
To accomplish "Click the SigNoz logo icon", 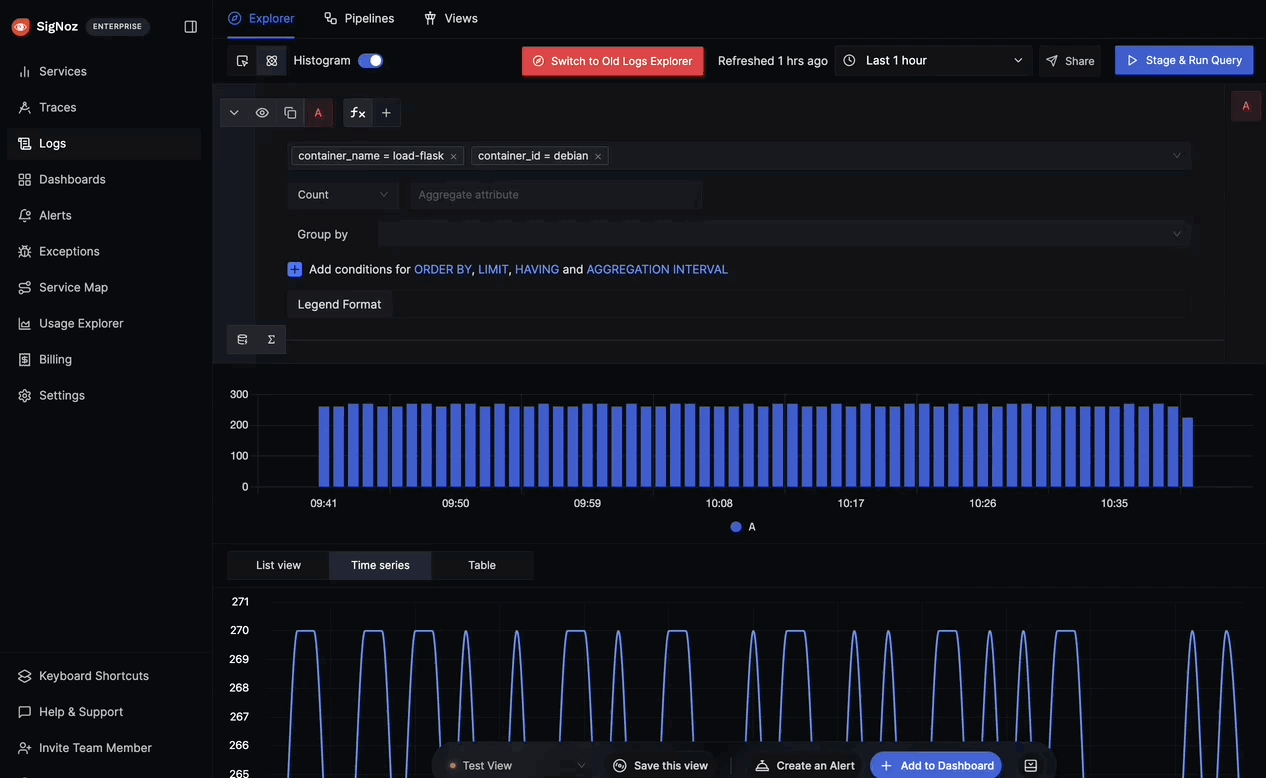I will click(x=20, y=27).
